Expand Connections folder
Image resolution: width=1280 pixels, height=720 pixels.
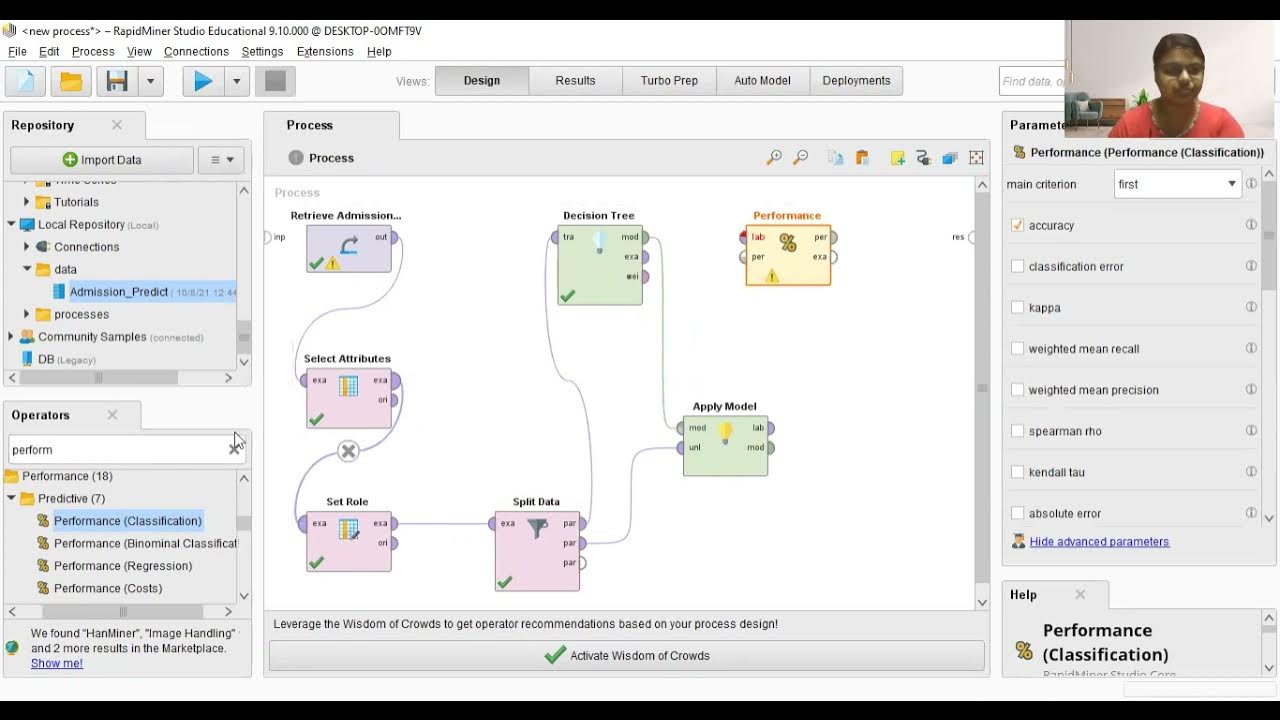click(27, 247)
